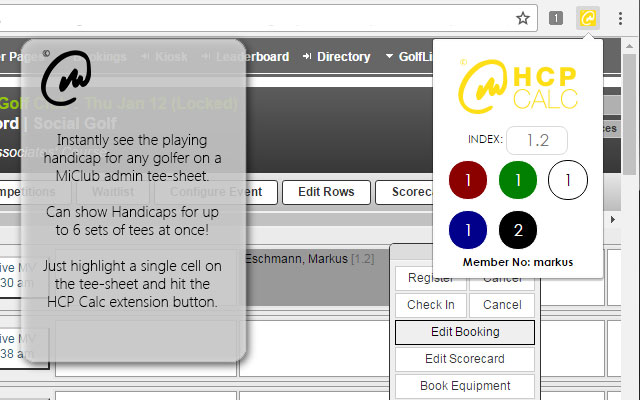
Task: Select Book Equipment in context menu
Action: click(x=465, y=386)
